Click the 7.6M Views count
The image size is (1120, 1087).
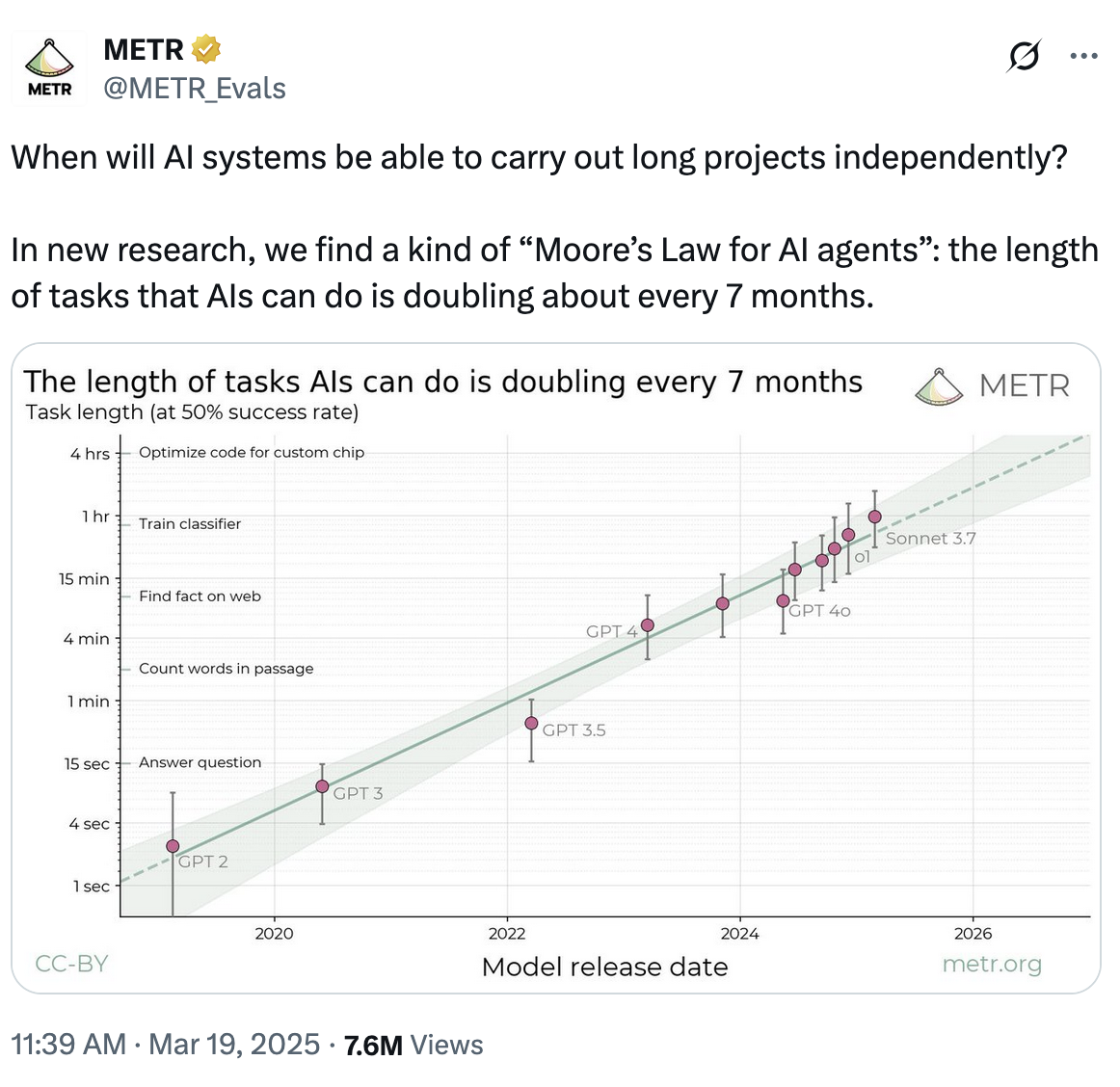coord(413,1045)
